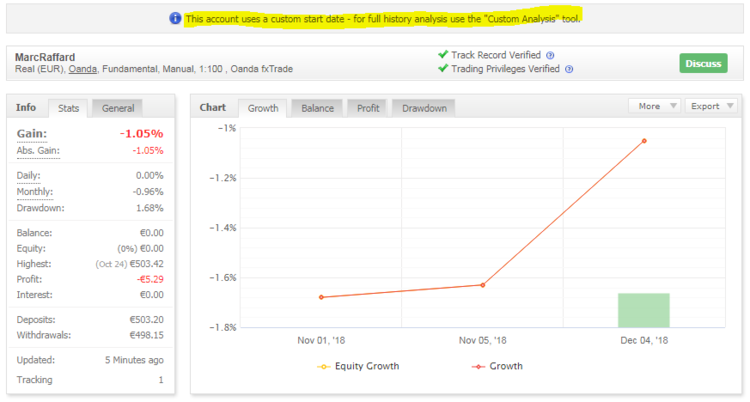Switch to the Stats tab

click(68, 108)
